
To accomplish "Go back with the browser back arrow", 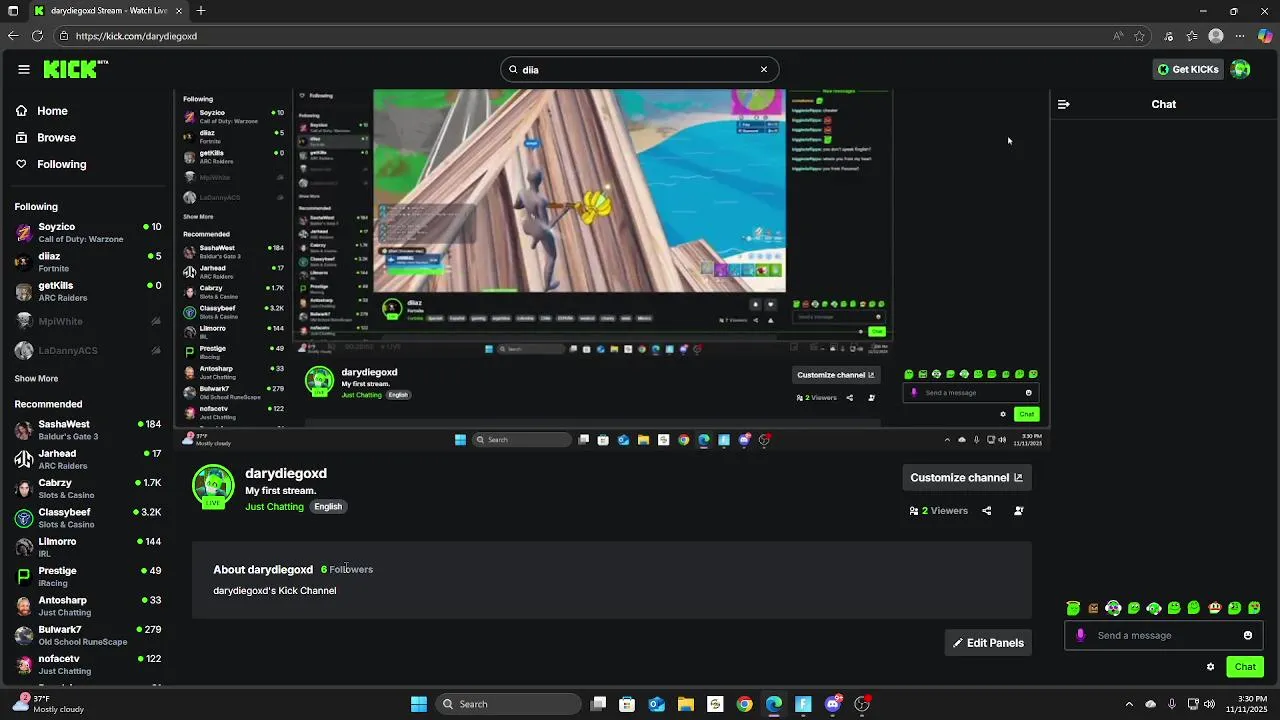I will [x=13, y=36].
